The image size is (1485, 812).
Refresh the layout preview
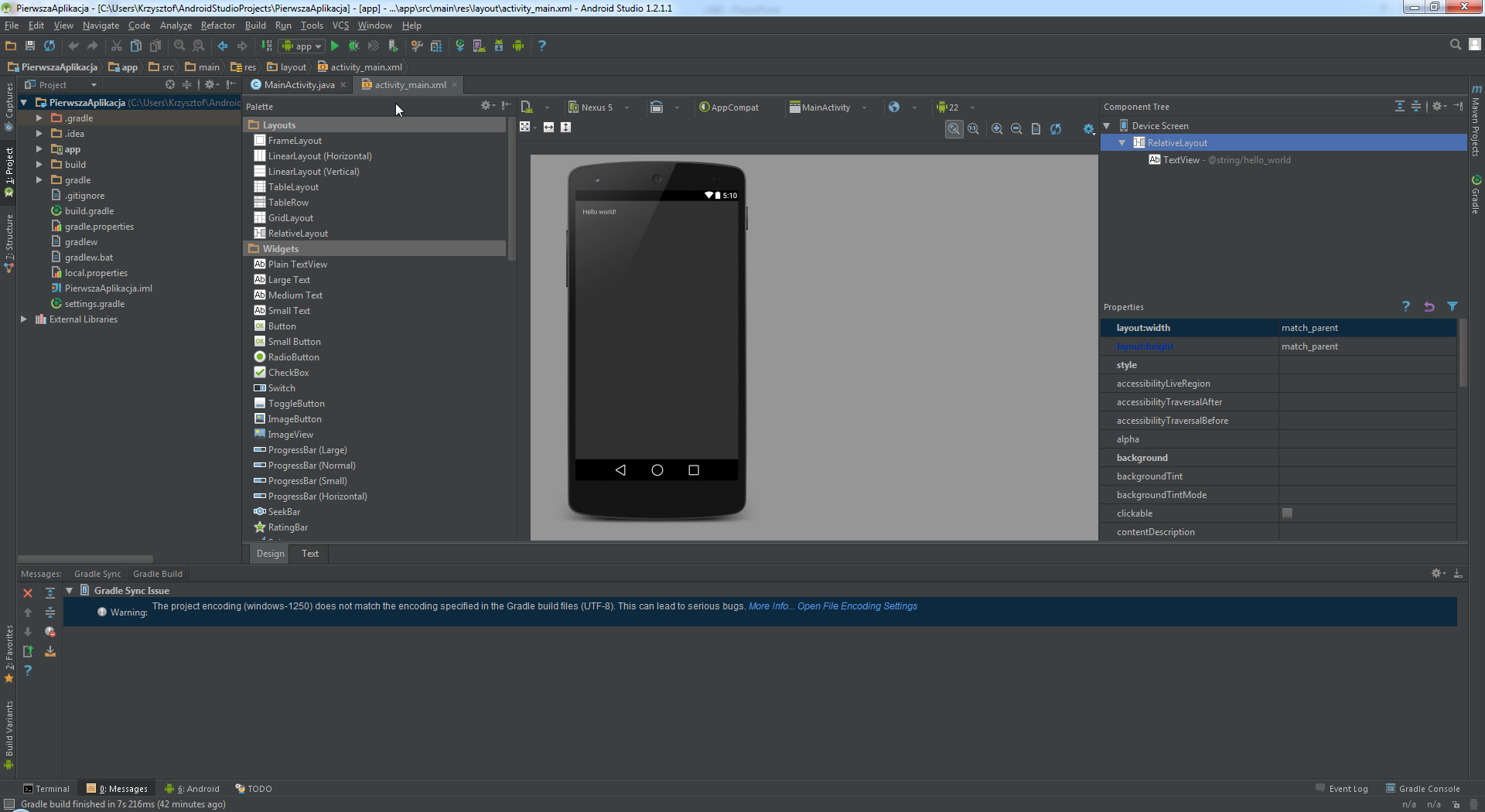(x=1056, y=129)
